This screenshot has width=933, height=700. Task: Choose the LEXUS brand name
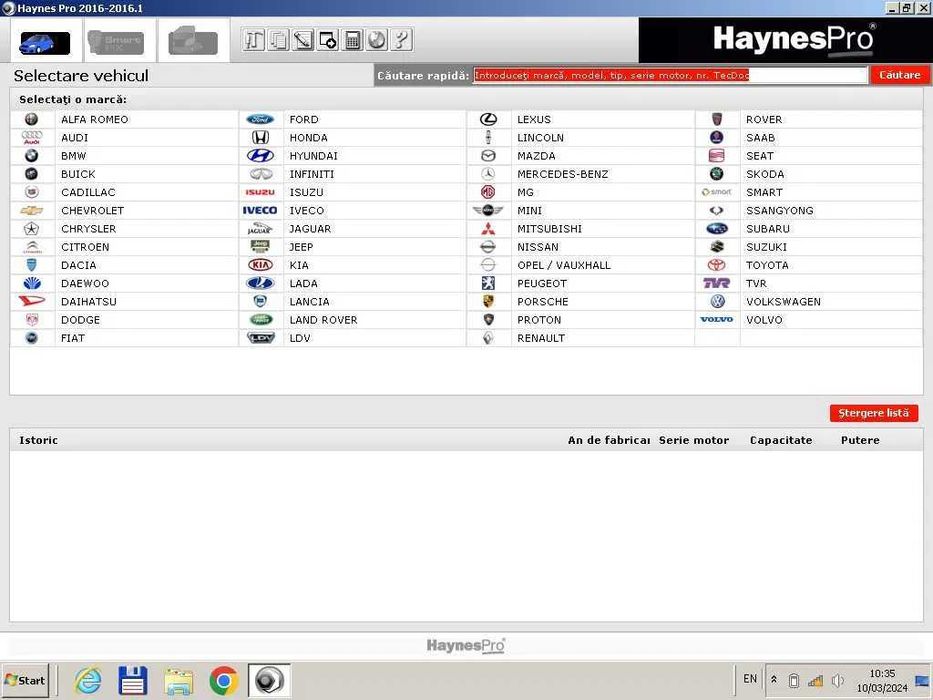coord(534,120)
